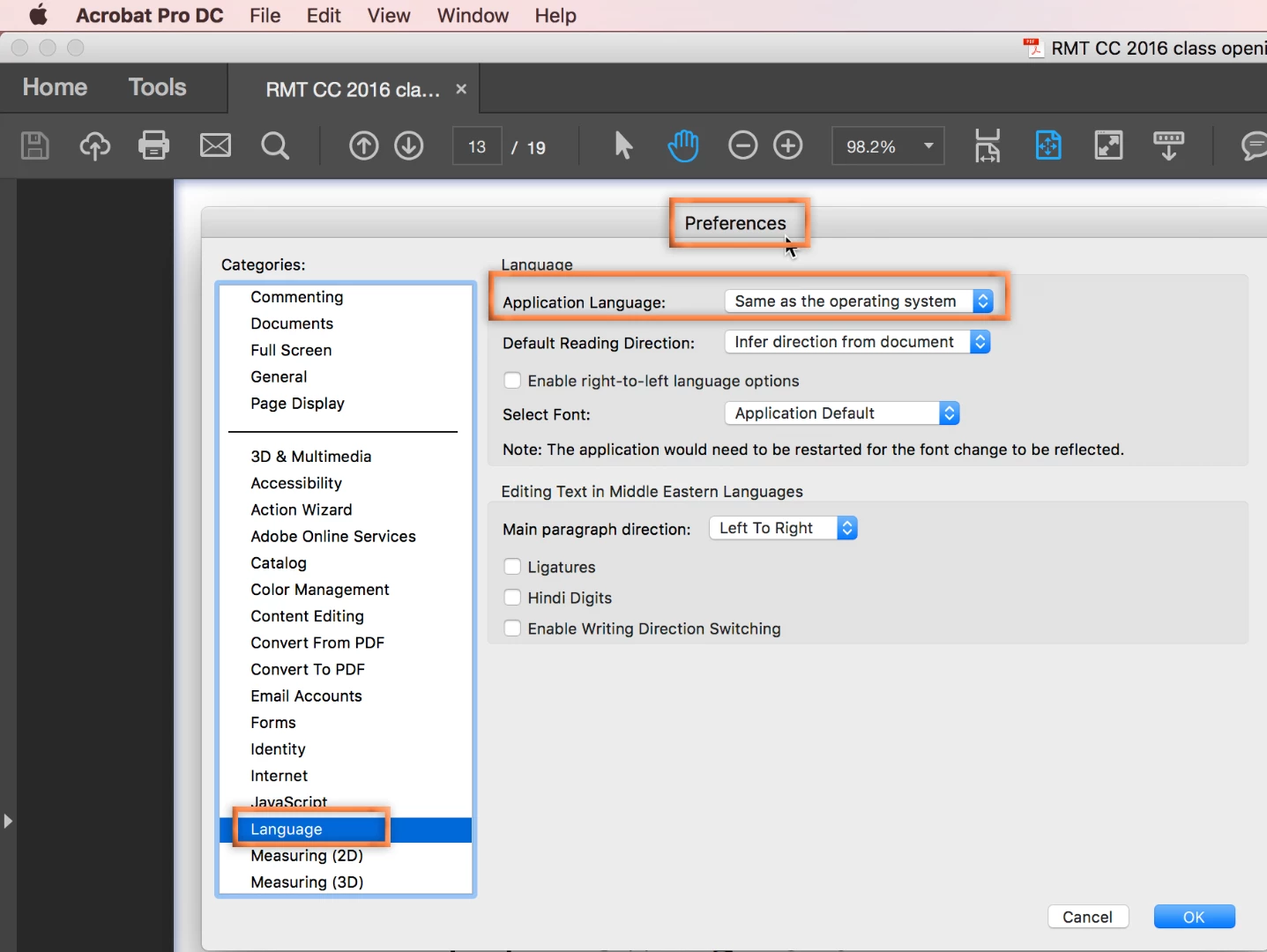This screenshot has width=1267, height=952.
Task: Close the RMT CC 2016 document tab
Action: pyautogui.click(x=461, y=89)
